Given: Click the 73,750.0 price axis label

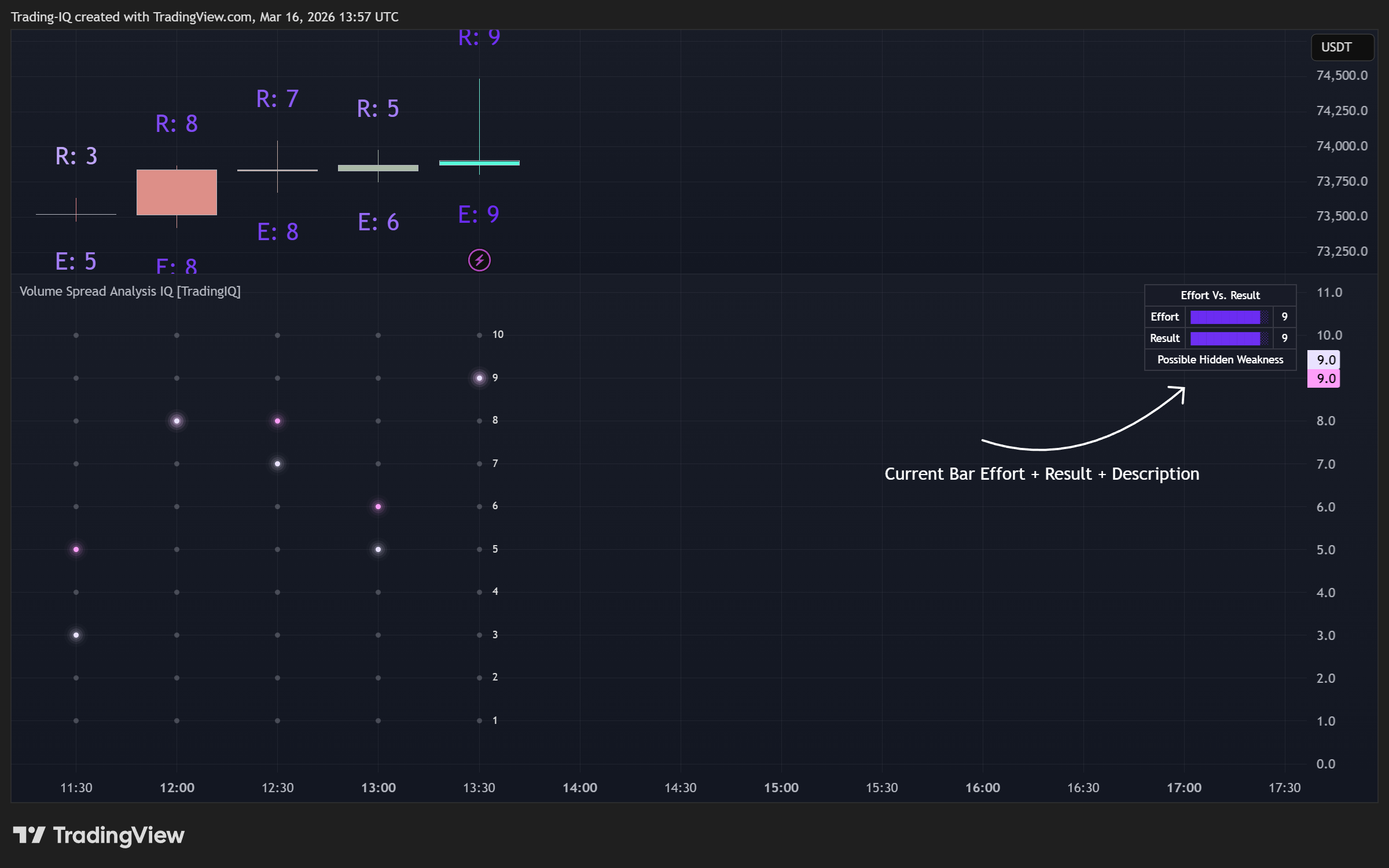Looking at the screenshot, I should pyautogui.click(x=1342, y=181).
